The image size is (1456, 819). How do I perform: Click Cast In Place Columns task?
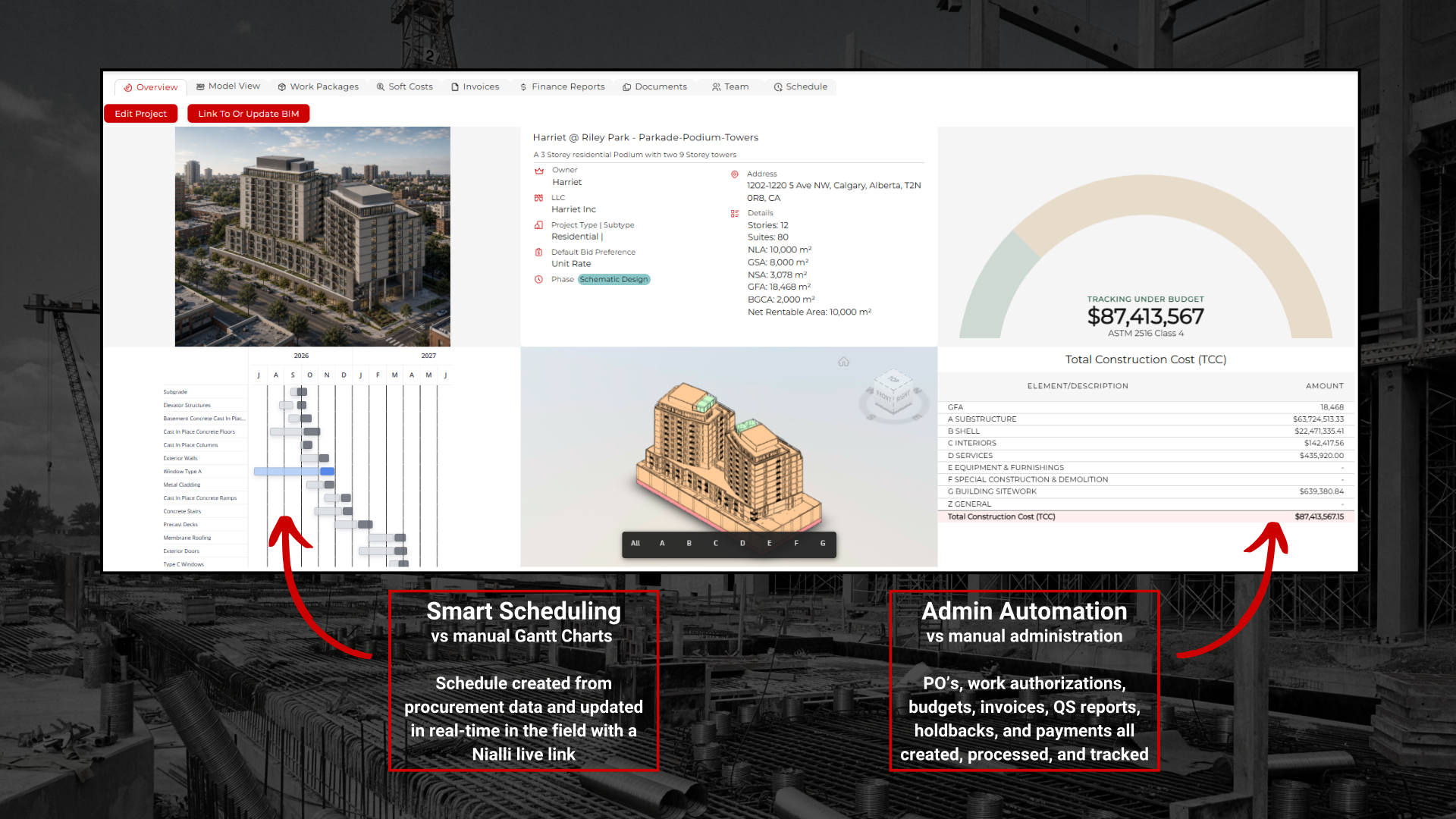190,445
